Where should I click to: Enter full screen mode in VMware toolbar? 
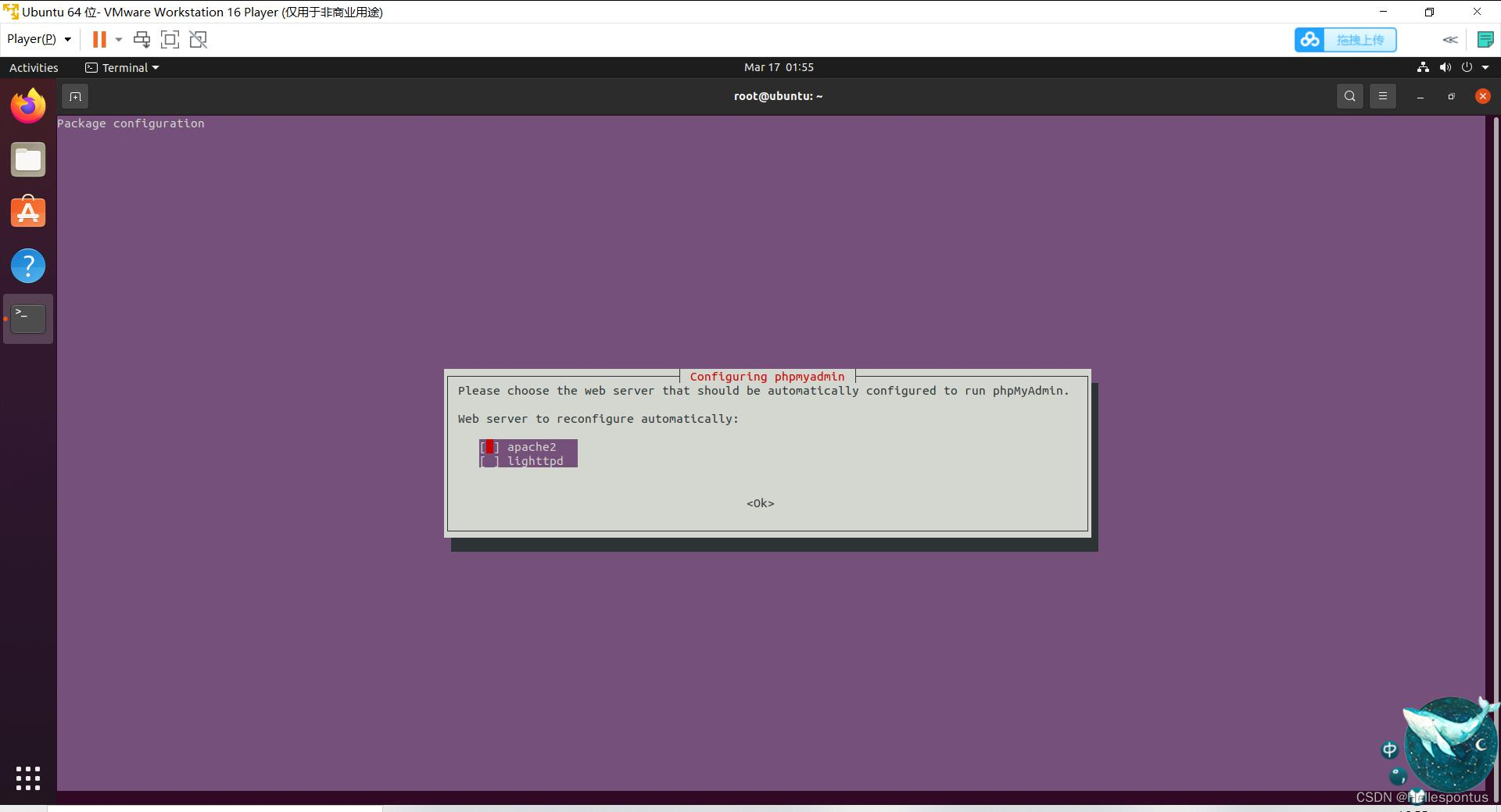(x=170, y=39)
